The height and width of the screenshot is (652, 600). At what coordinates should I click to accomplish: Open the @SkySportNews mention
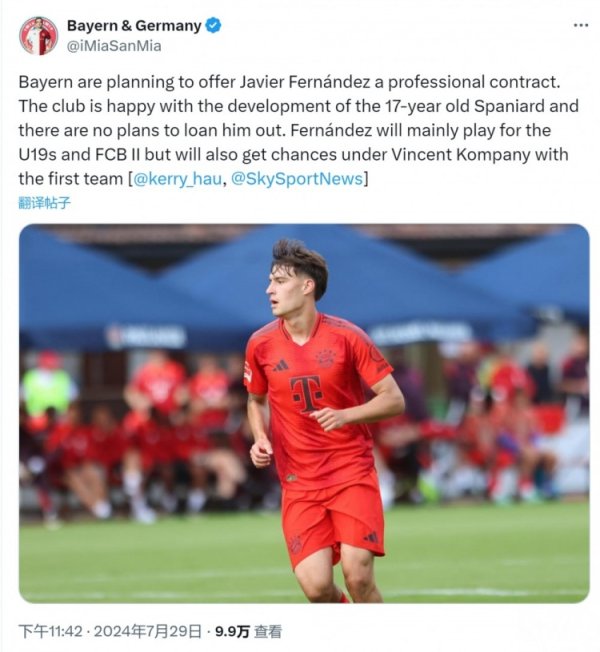(x=297, y=179)
